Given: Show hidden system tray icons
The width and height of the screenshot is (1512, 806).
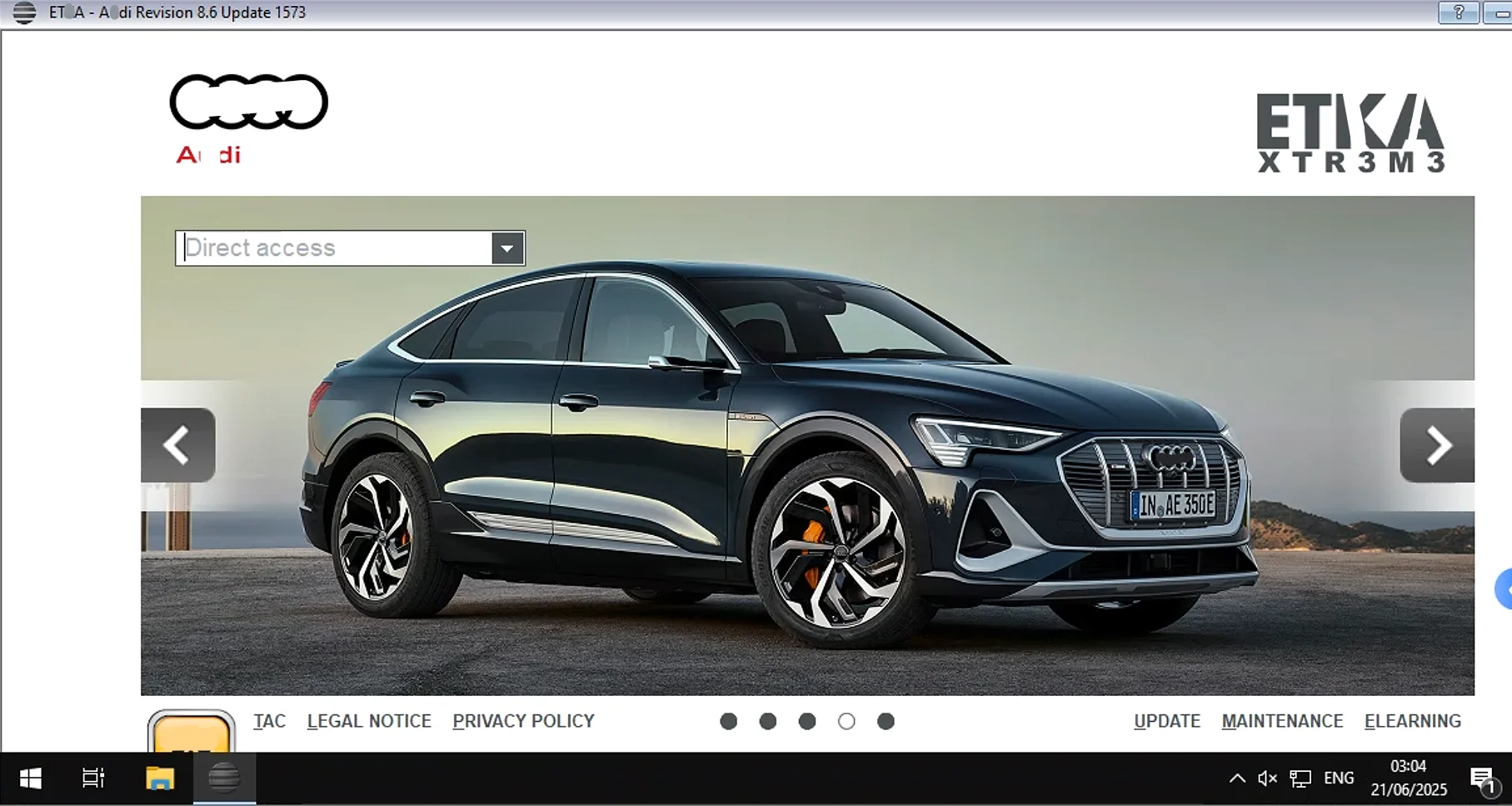Looking at the screenshot, I should point(1237,778).
